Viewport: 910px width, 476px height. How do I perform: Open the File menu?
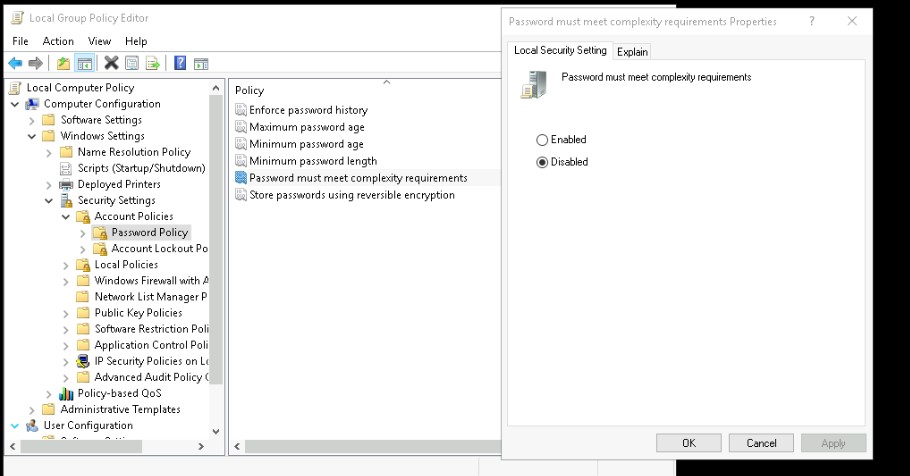(20, 41)
